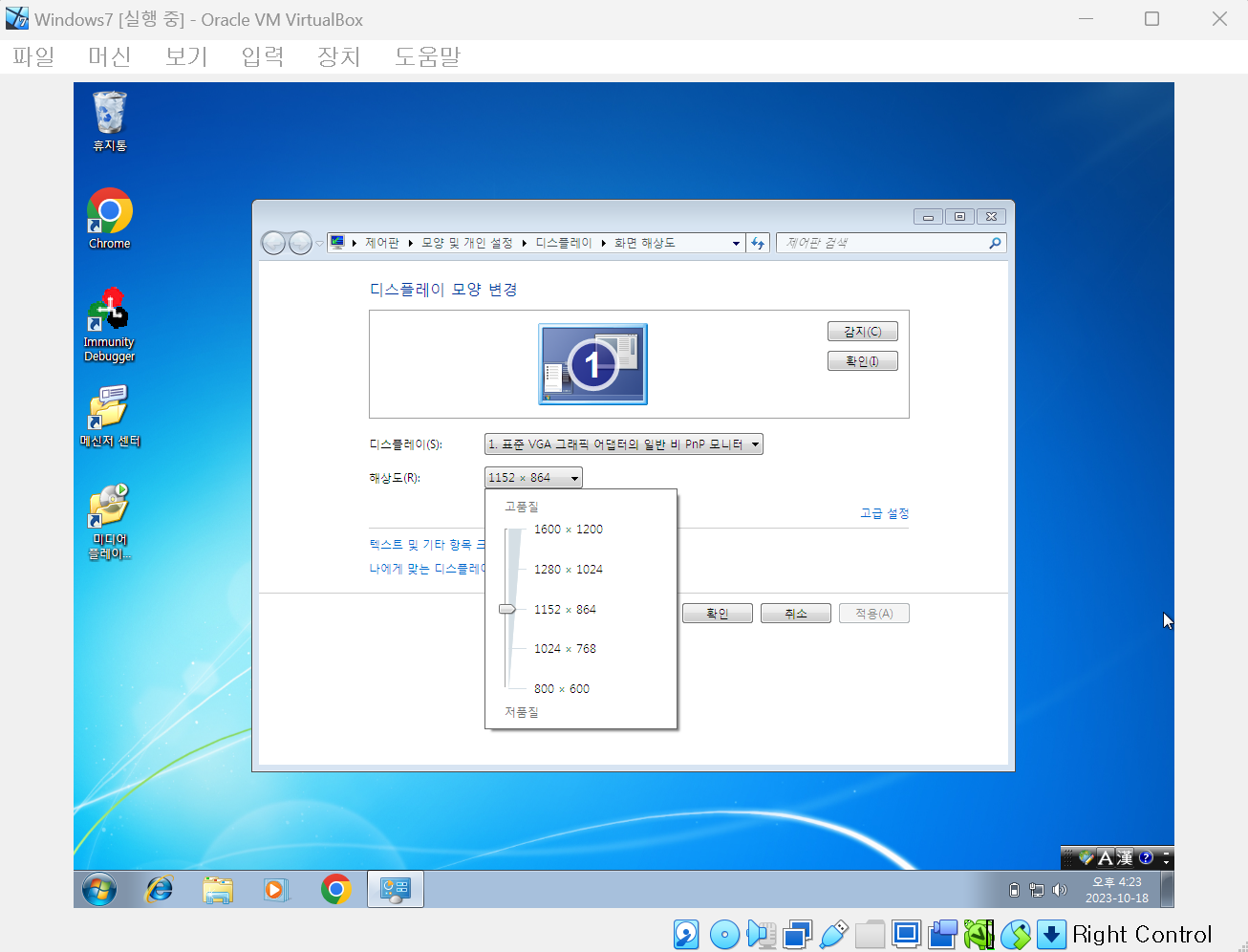Click the 제어판 검색 search field

coord(891,243)
